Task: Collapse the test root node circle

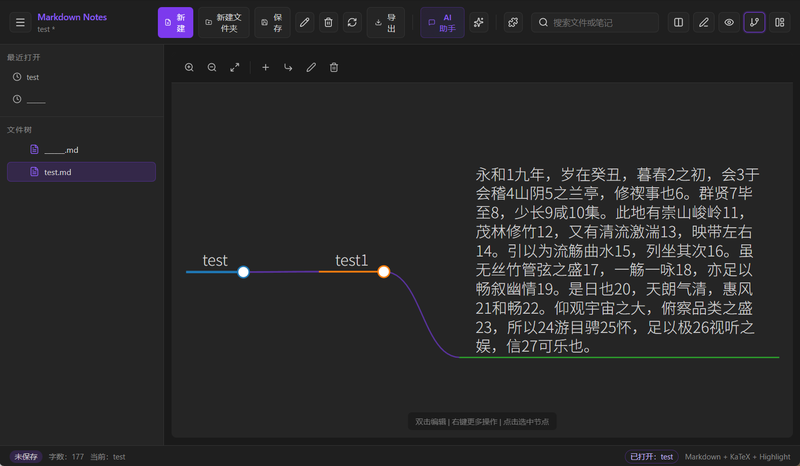Action: 243,271
